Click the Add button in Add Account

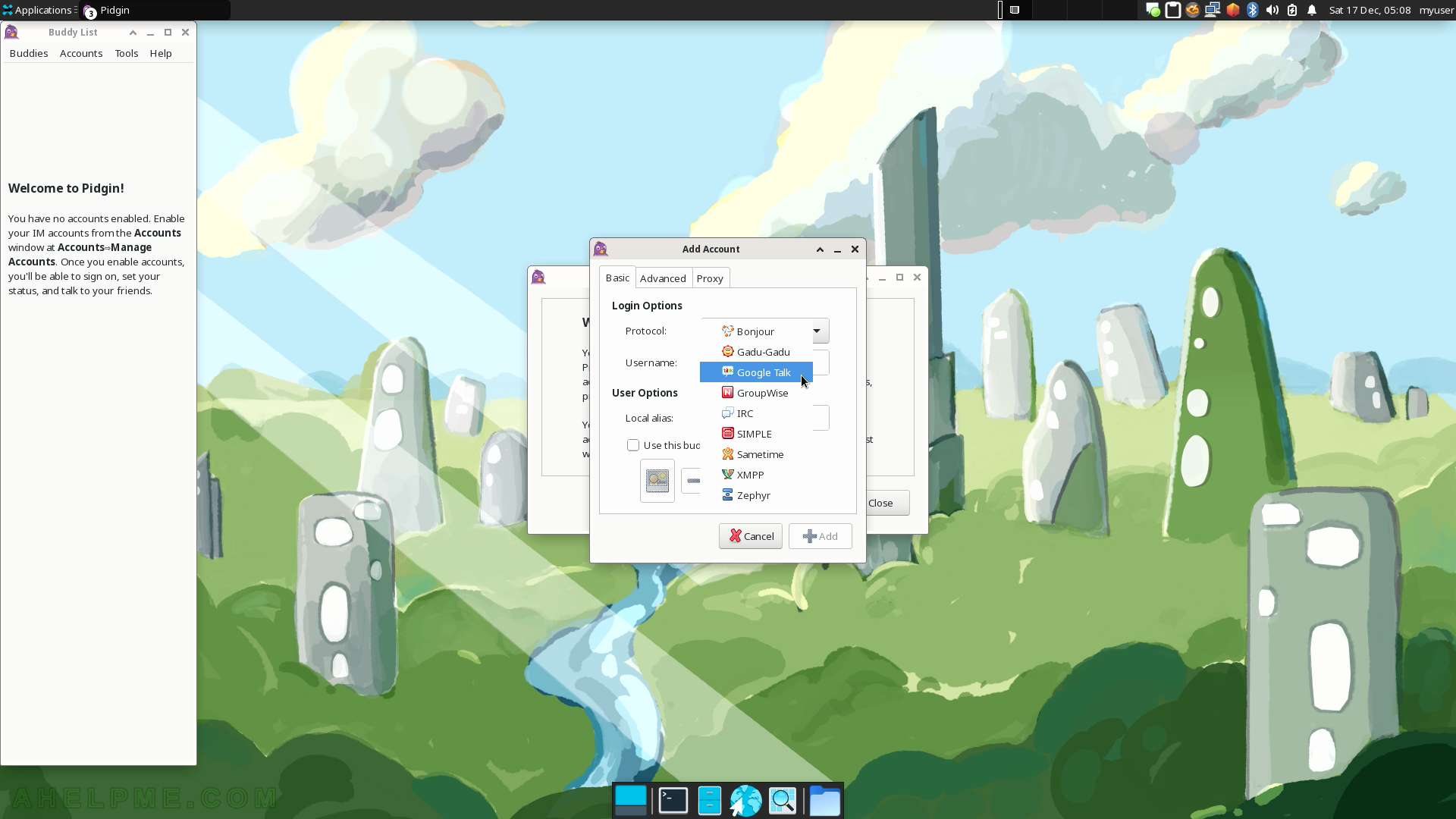pos(820,536)
